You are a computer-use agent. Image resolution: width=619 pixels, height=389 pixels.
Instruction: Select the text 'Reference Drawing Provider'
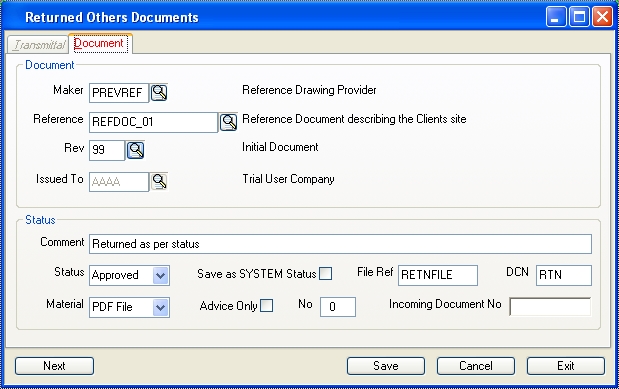(x=309, y=90)
